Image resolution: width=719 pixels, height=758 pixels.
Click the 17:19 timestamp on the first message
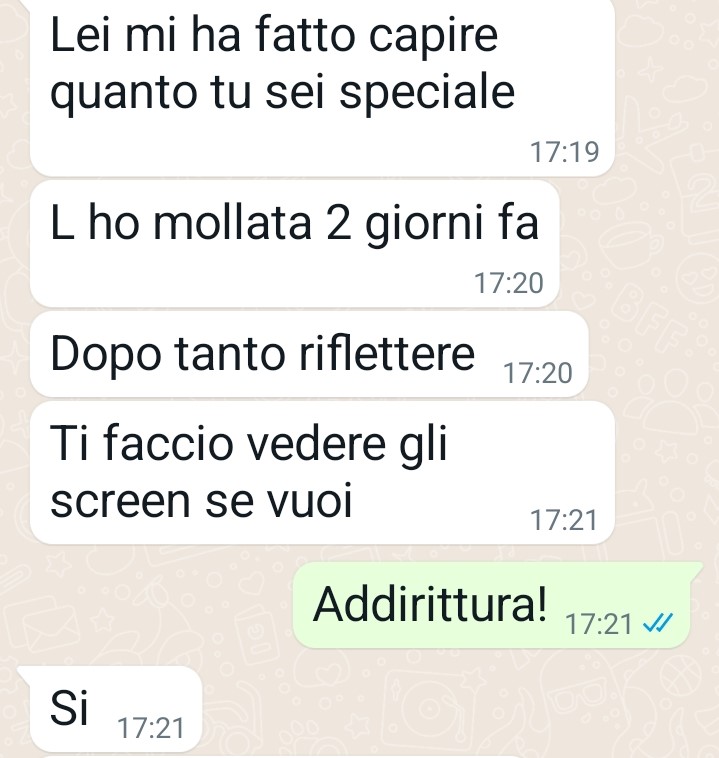click(564, 152)
